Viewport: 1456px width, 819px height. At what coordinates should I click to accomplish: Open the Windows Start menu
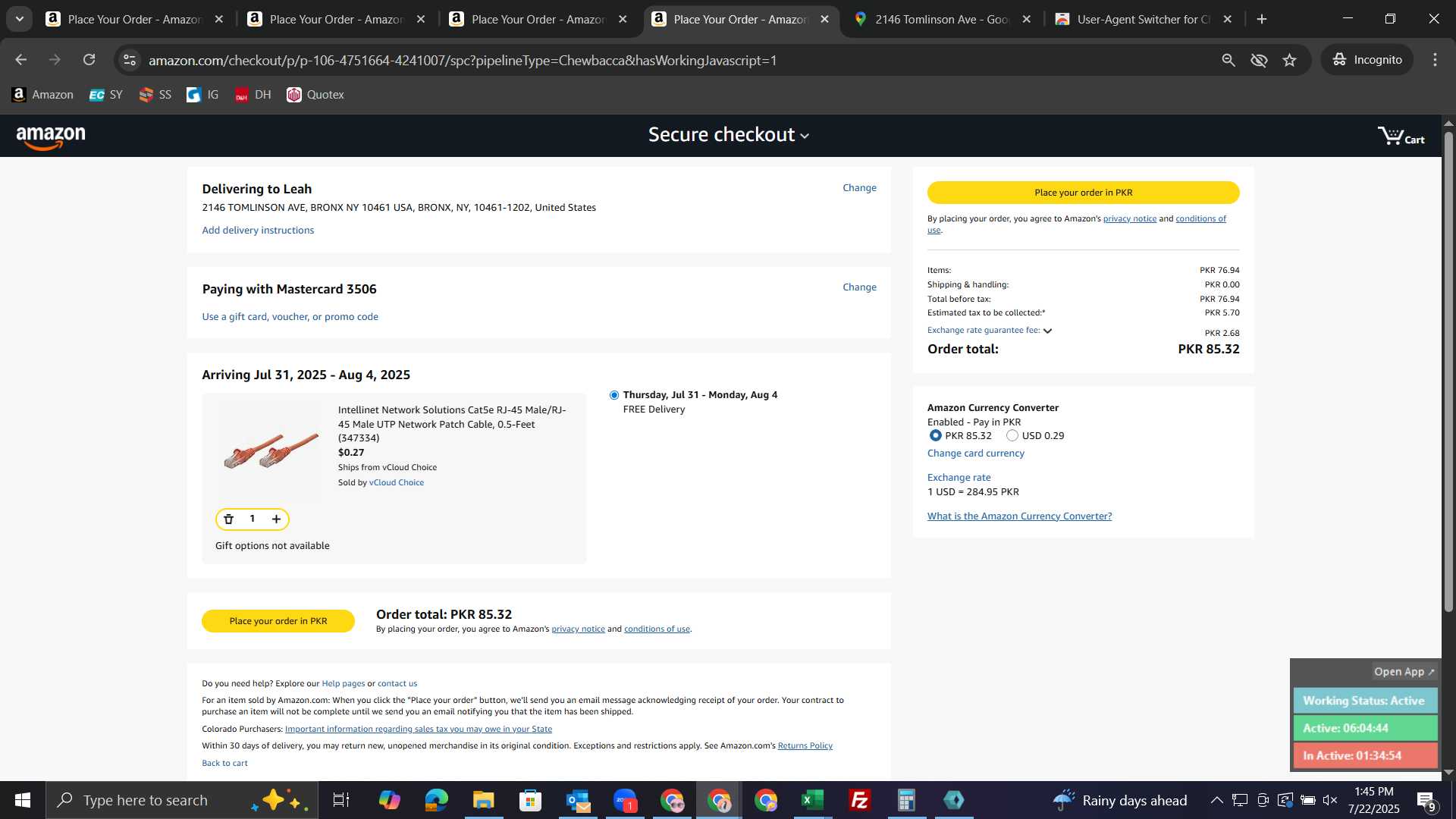[23, 800]
